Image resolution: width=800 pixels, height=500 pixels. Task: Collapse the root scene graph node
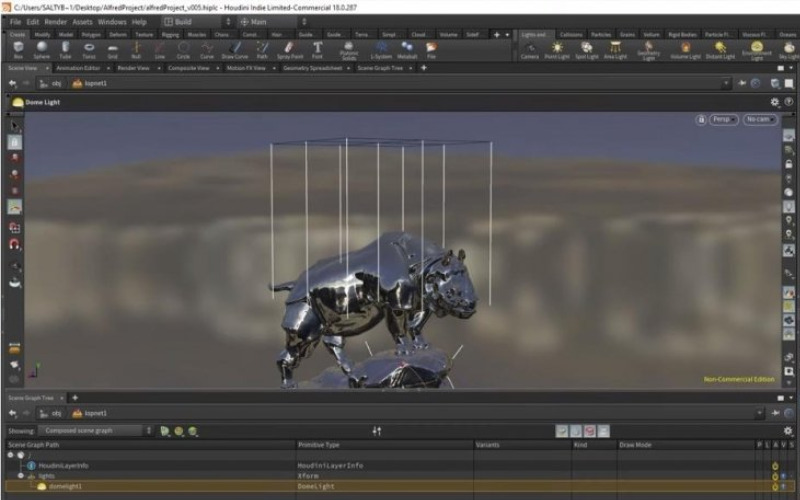10,455
